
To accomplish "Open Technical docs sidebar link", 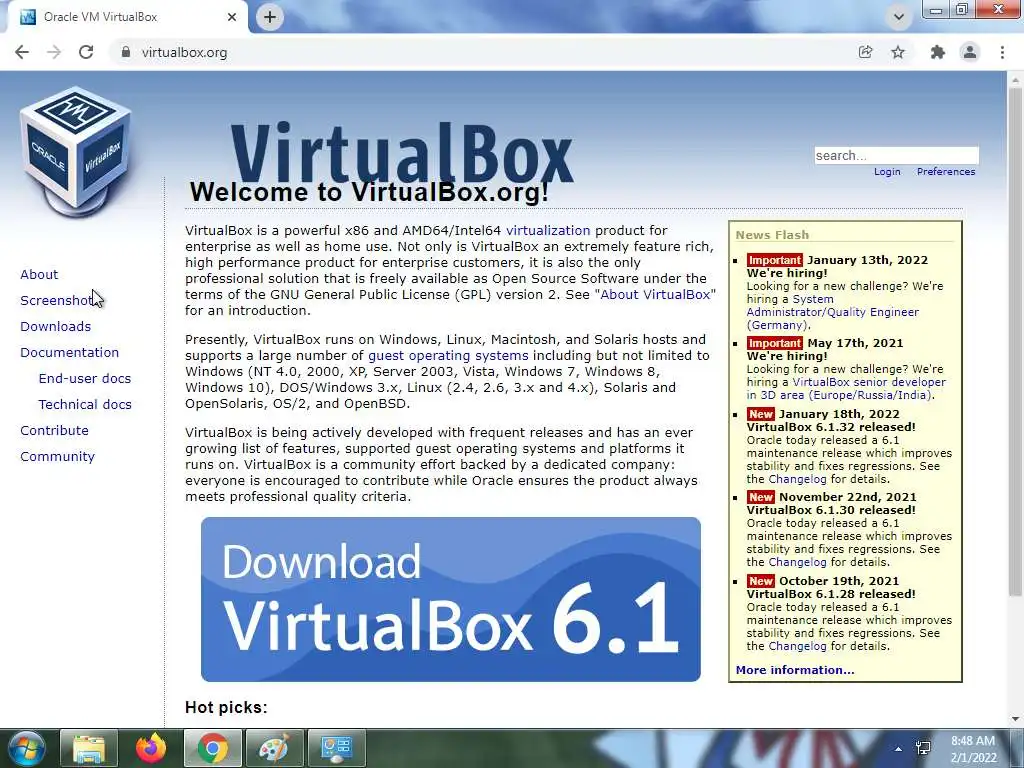I will pos(85,405).
